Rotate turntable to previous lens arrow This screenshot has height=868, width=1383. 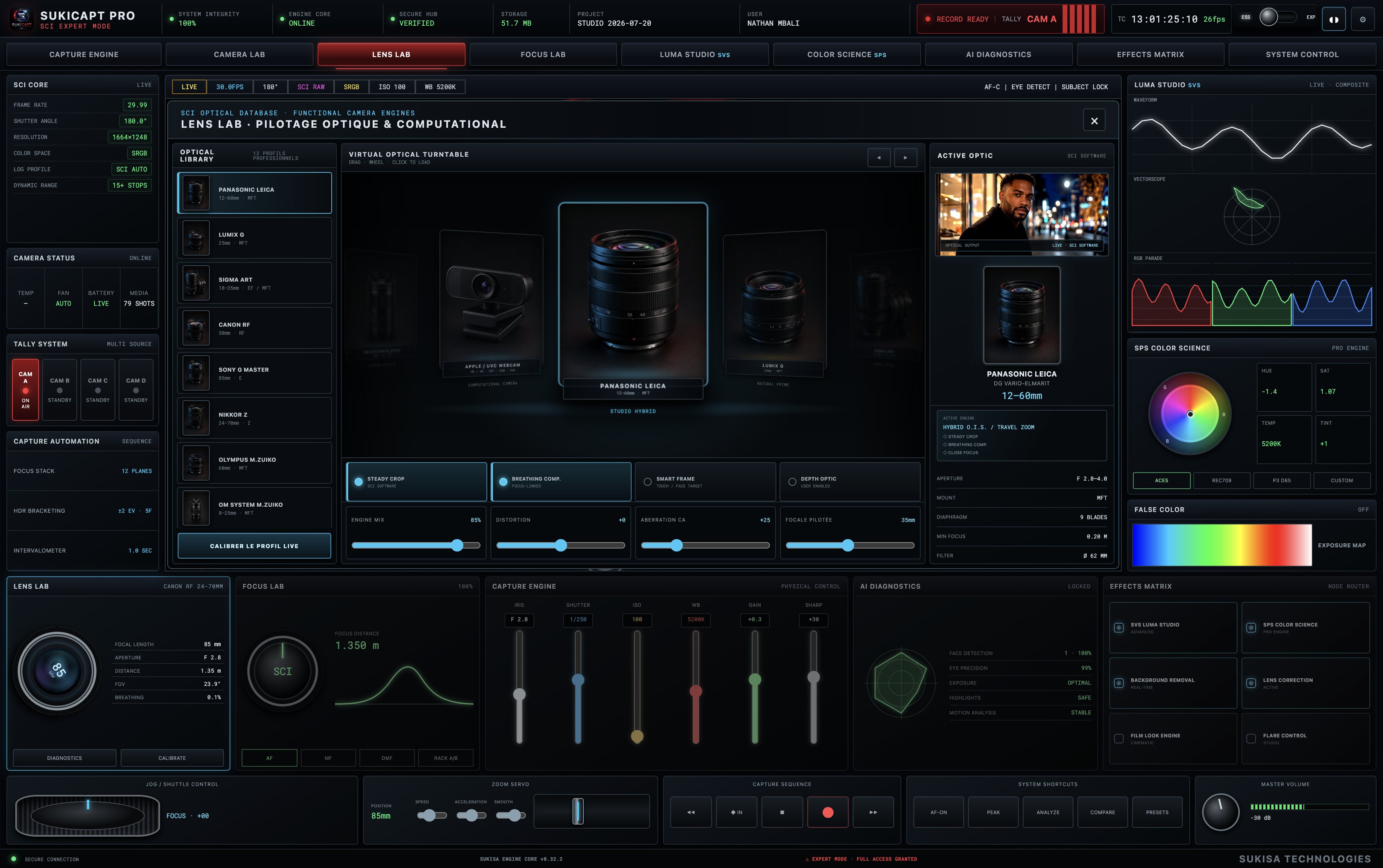(879, 157)
